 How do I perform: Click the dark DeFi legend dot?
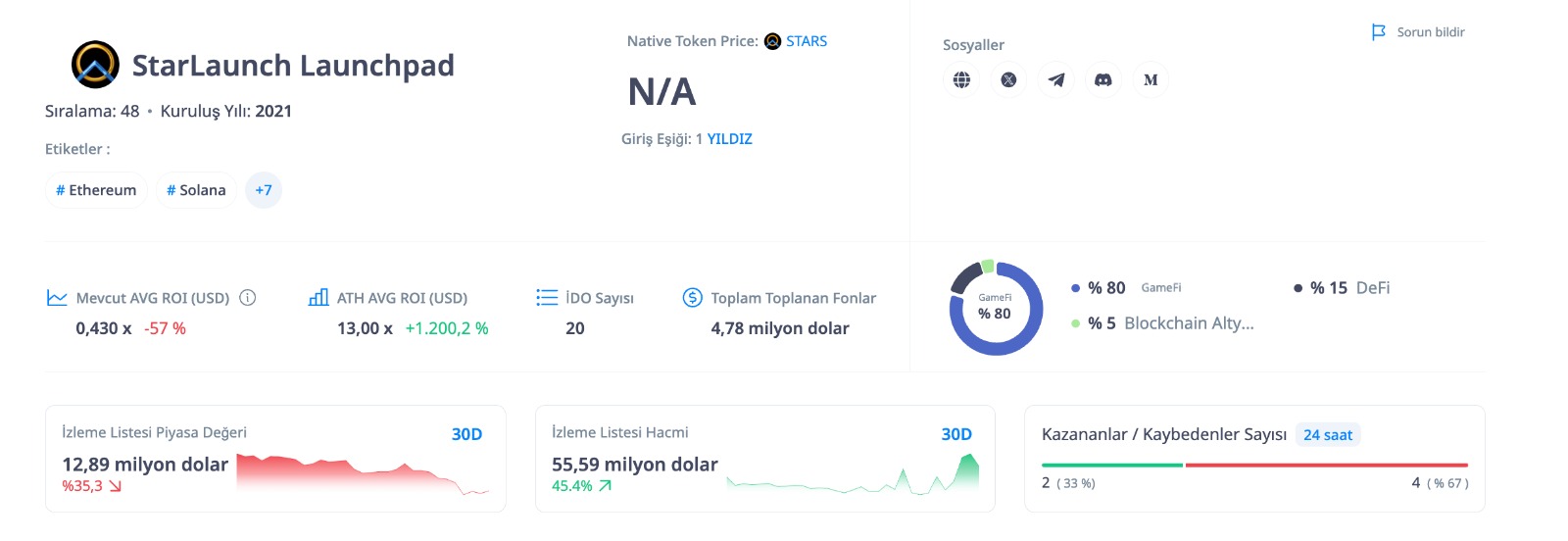(1298, 288)
